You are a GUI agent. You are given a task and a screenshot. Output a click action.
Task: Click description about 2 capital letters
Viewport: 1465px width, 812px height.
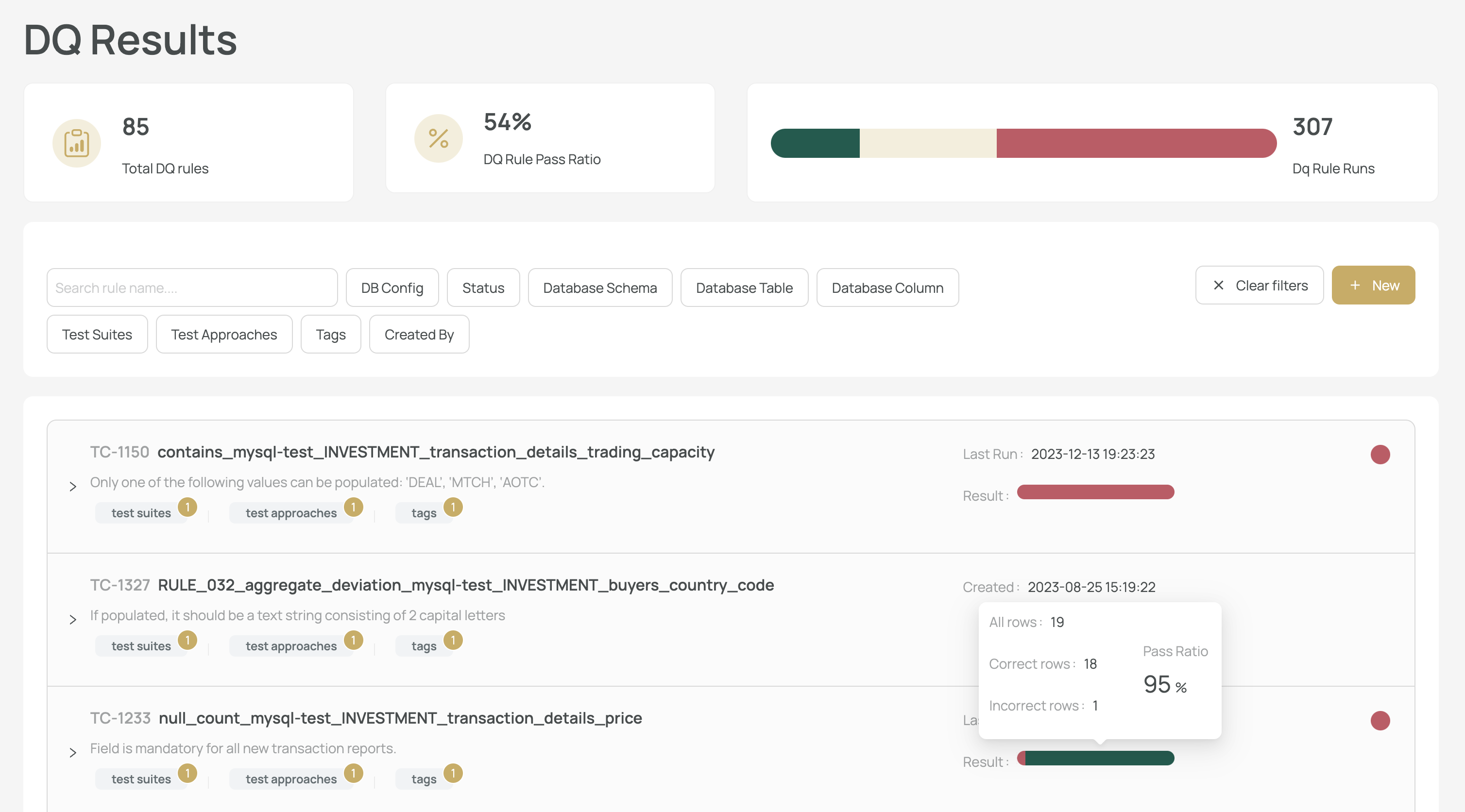[297, 615]
